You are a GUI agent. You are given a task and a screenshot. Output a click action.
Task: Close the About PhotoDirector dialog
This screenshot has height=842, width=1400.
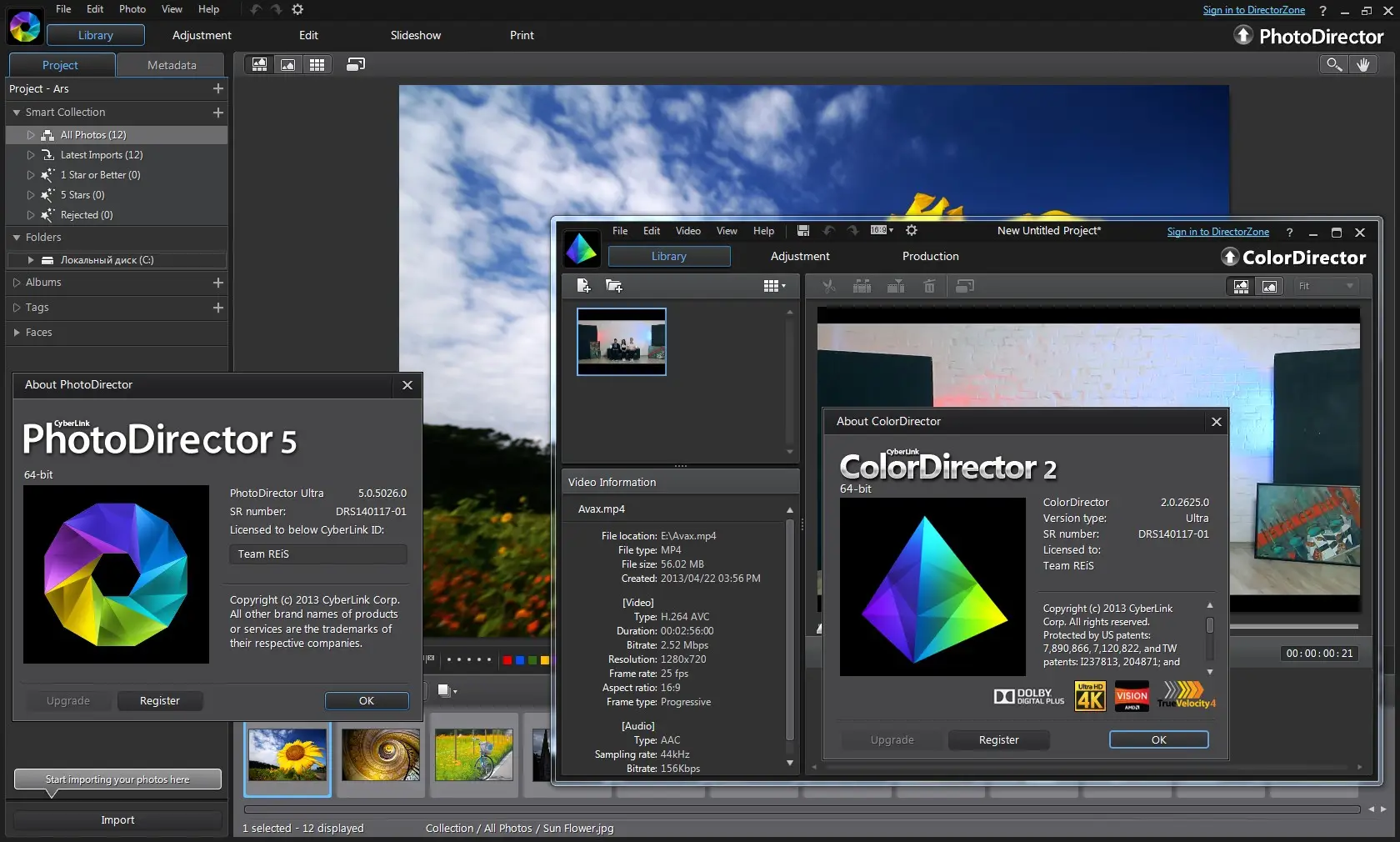click(407, 385)
